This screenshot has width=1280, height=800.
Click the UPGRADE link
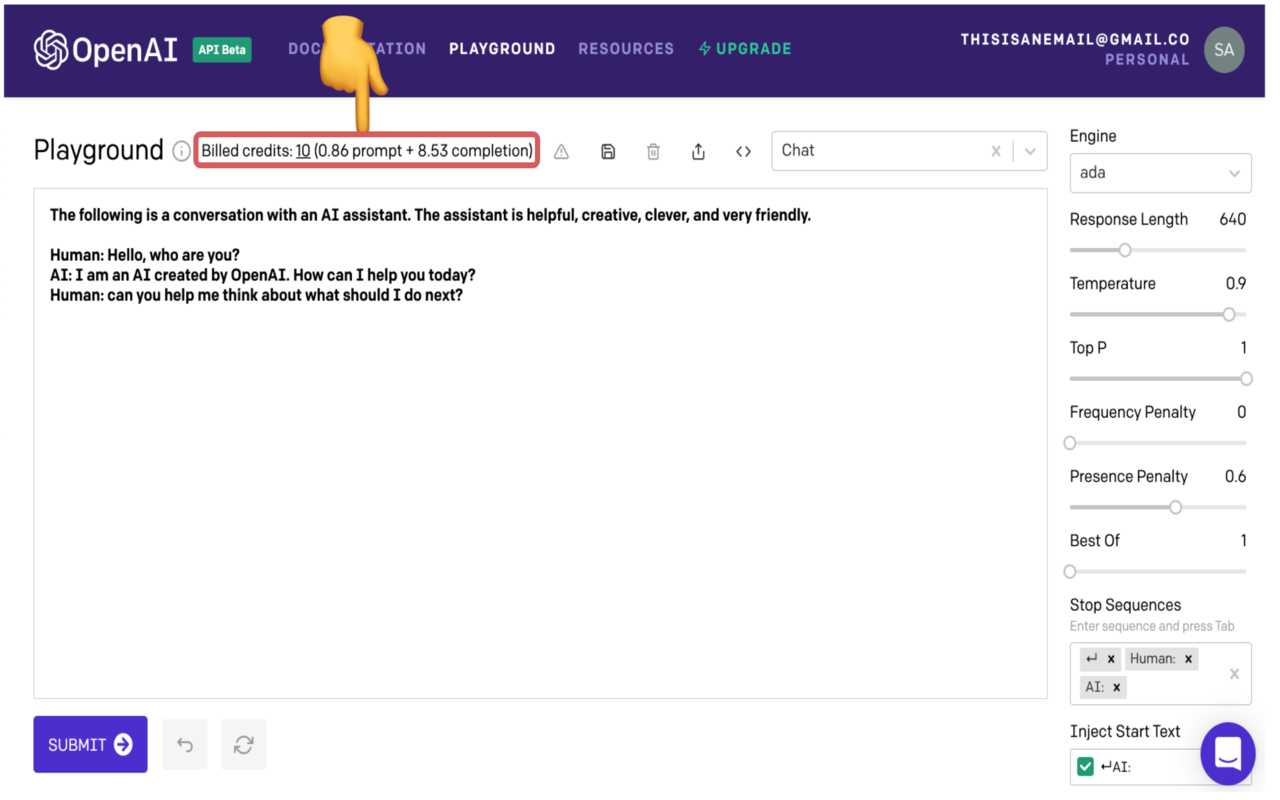(745, 49)
